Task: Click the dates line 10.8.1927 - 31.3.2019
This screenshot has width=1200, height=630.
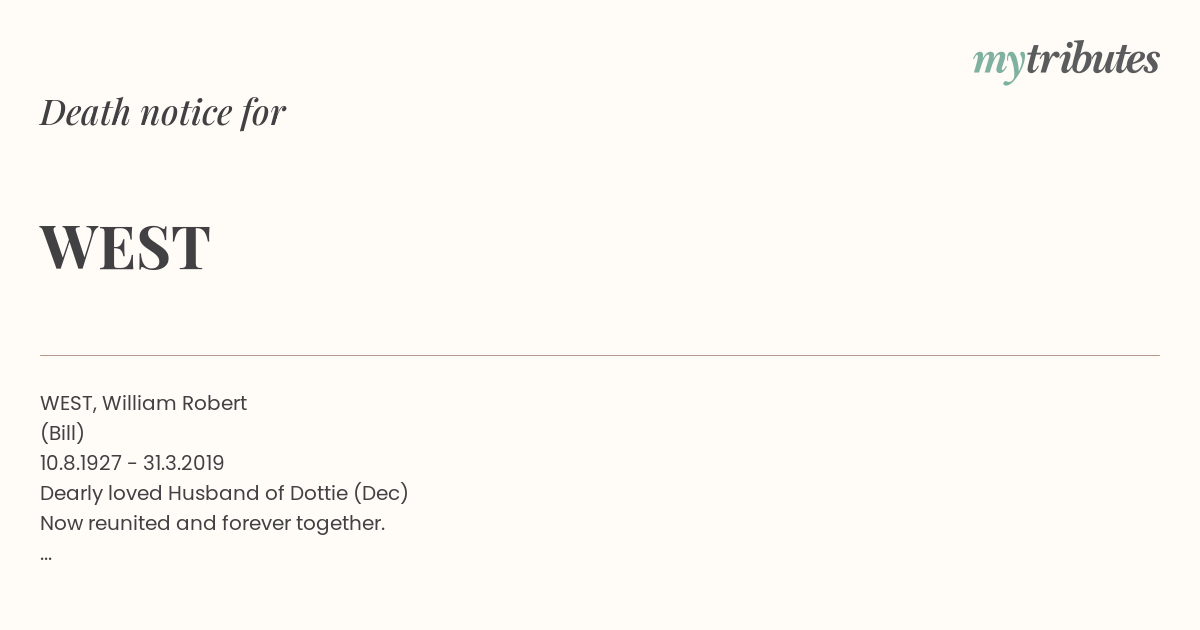Action: pyautogui.click(x=132, y=463)
